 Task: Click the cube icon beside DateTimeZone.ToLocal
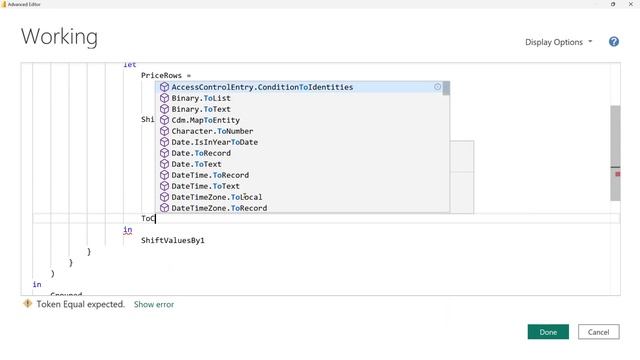click(x=164, y=197)
